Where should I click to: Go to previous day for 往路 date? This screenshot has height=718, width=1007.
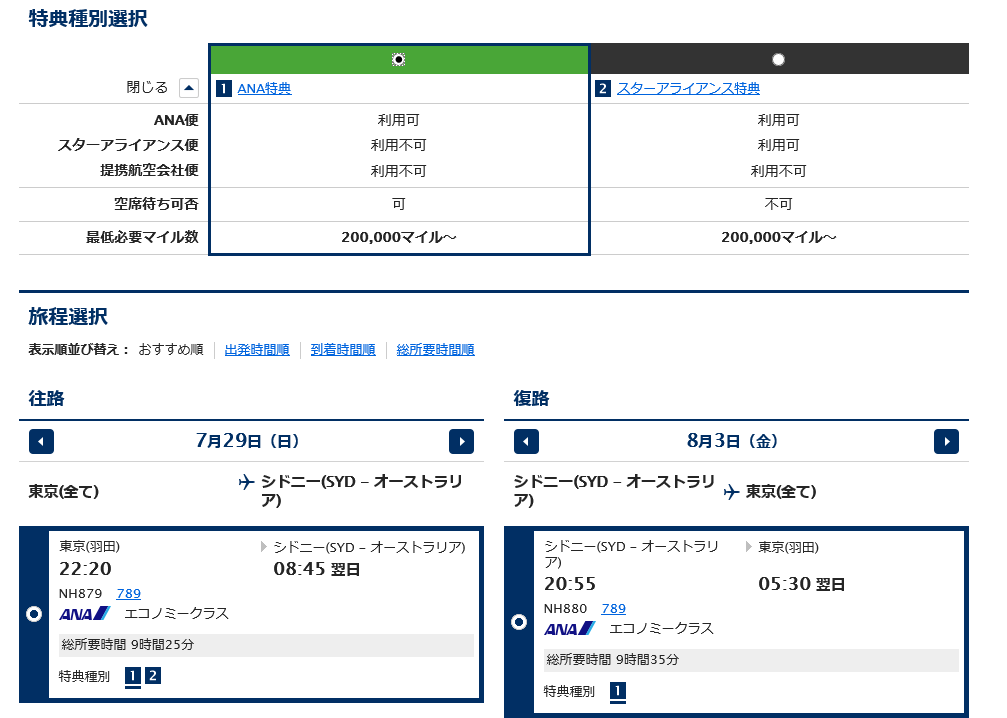pos(41,441)
